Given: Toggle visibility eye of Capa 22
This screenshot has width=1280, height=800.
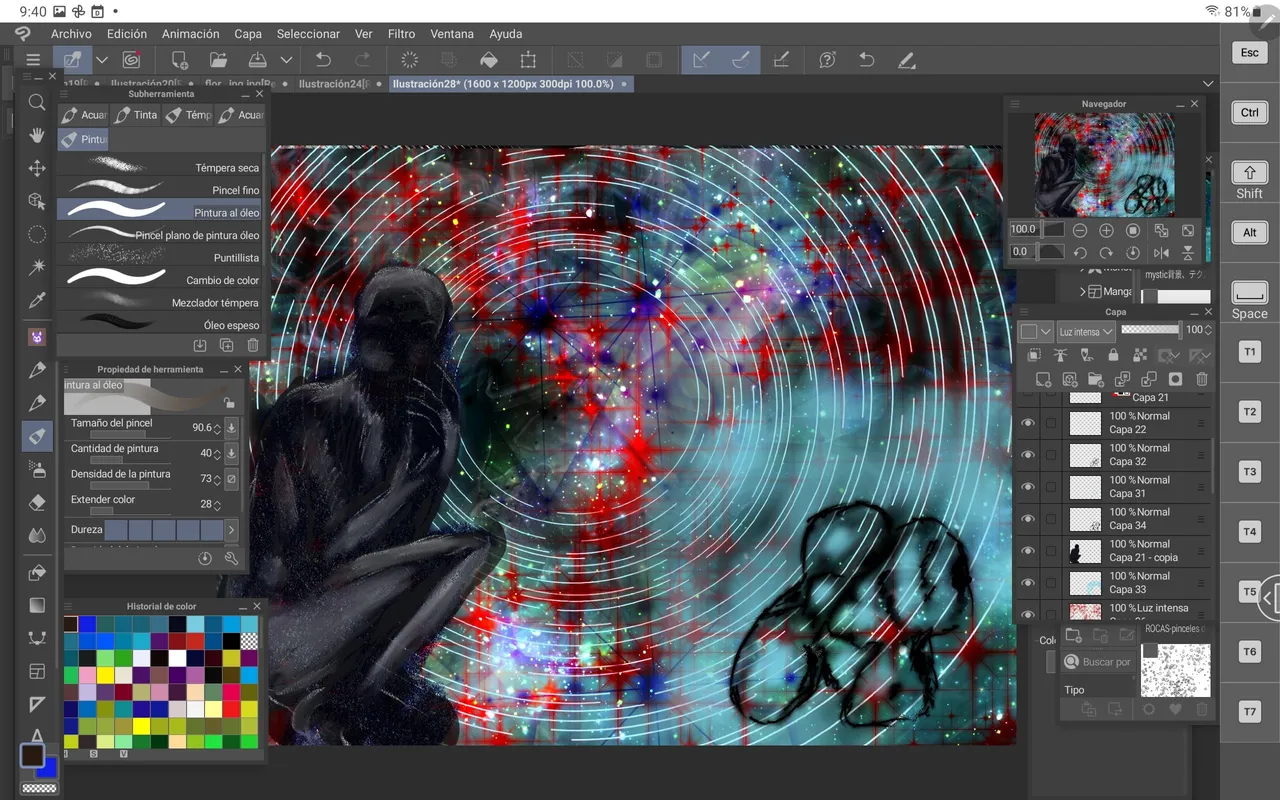Looking at the screenshot, I should [x=1028, y=423].
